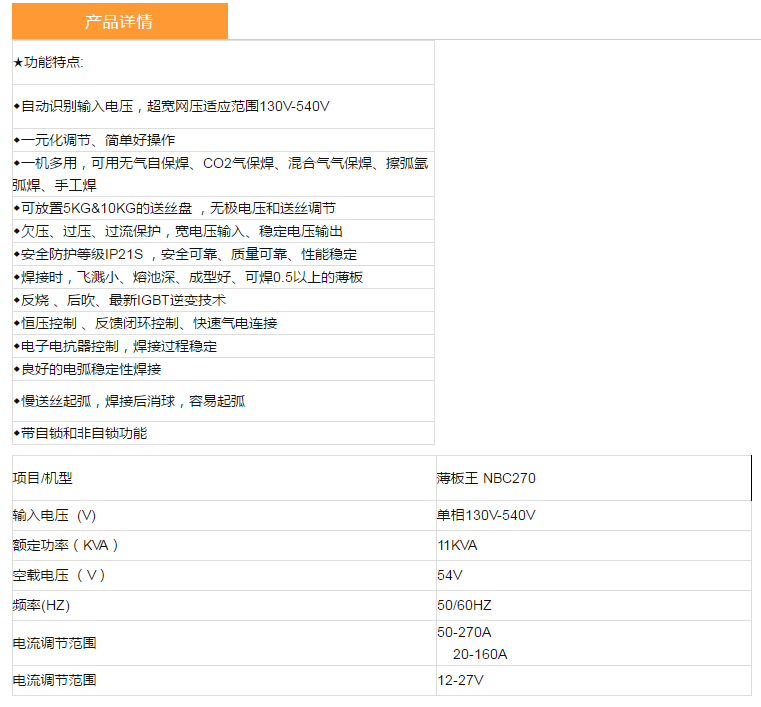Click the 焊接时，飞溅小 row

click(x=223, y=277)
